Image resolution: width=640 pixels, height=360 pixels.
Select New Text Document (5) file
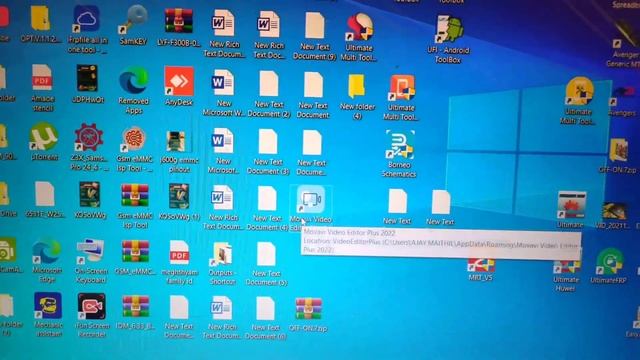266,255
